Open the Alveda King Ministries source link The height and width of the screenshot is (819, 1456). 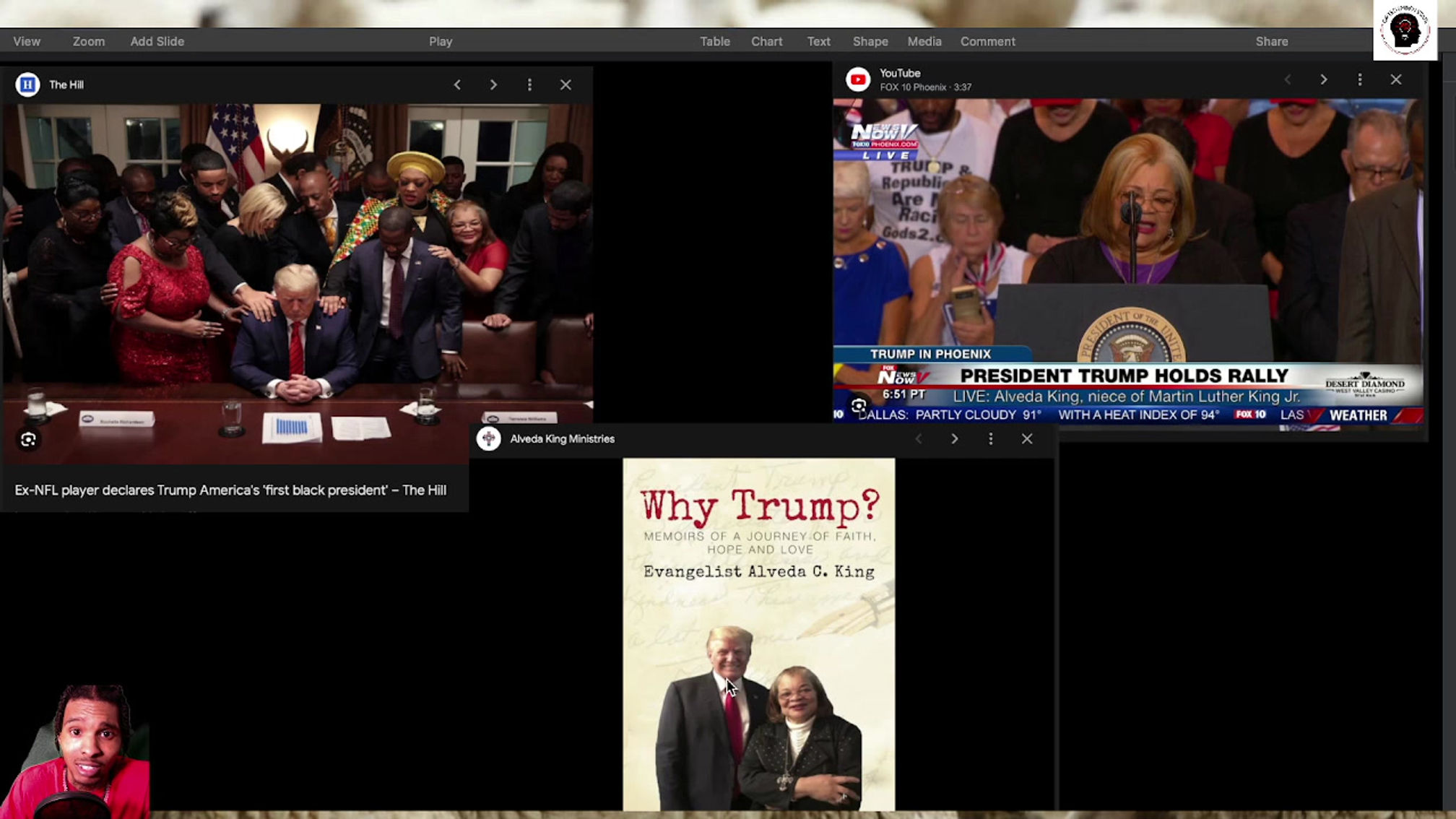coord(562,439)
